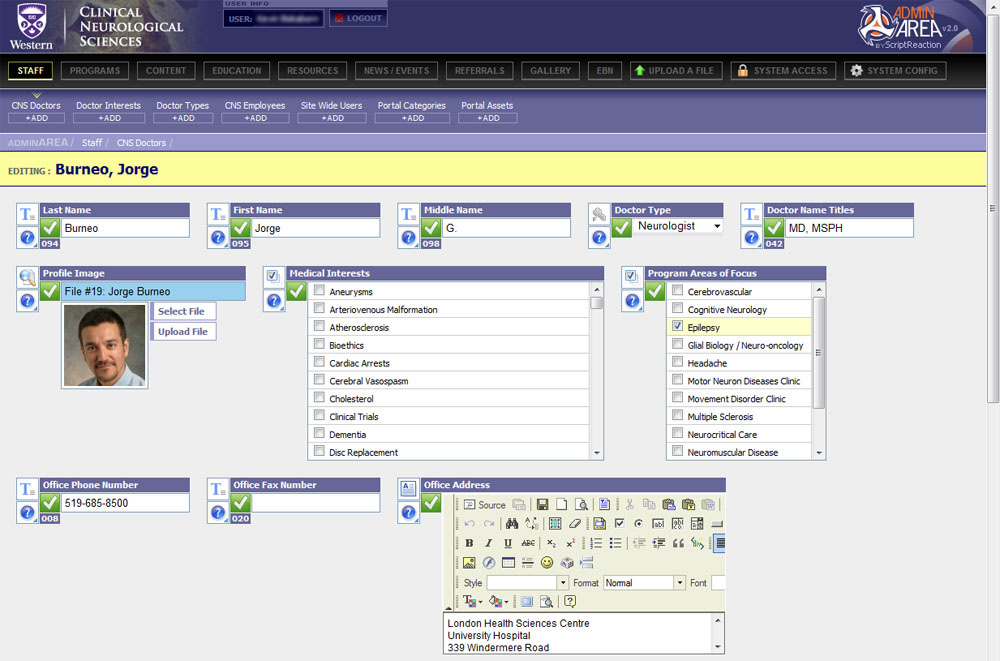The height and width of the screenshot is (661, 1000).
Task: Click the numbered list icon
Action: (596, 543)
